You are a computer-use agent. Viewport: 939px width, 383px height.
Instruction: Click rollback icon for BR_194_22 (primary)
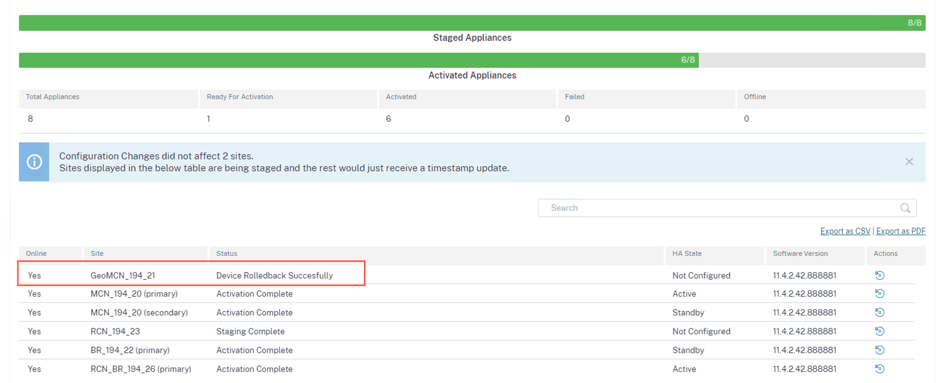(879, 349)
